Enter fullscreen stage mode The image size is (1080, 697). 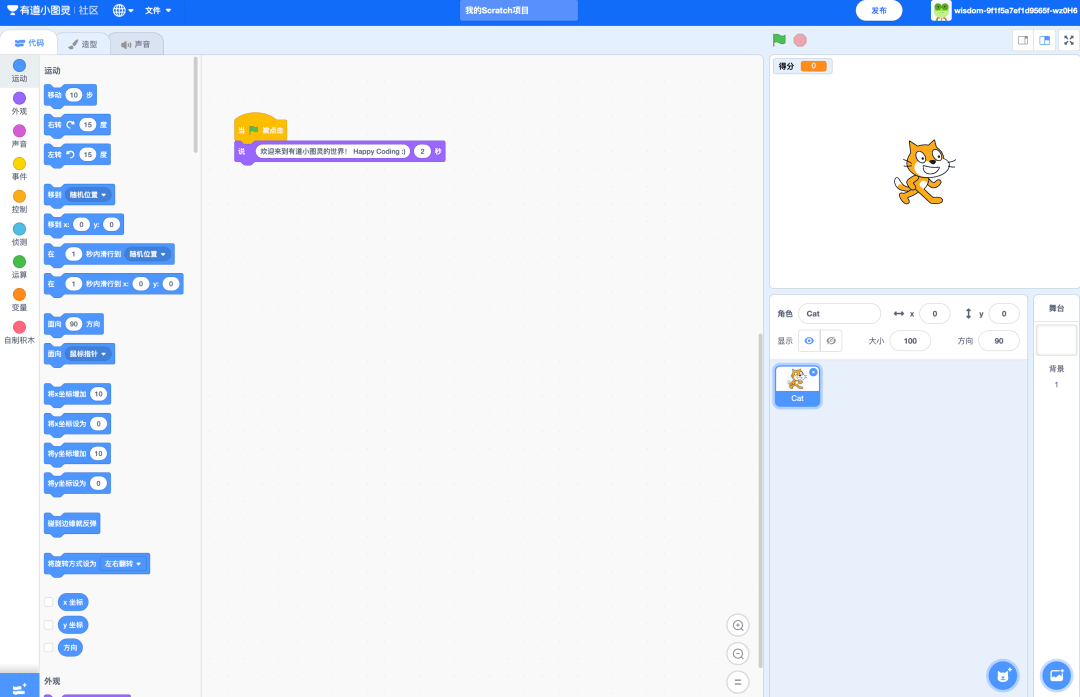coord(1069,40)
